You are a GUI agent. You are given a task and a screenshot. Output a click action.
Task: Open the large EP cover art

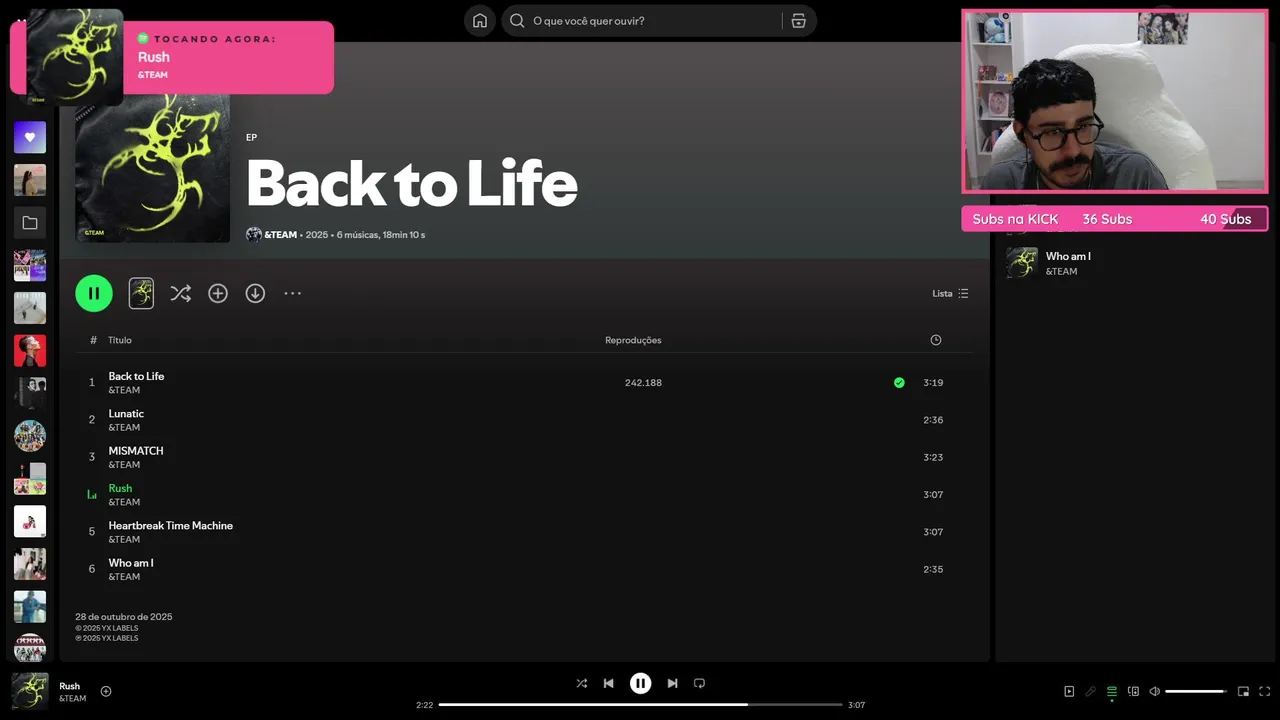pyautogui.click(x=152, y=170)
